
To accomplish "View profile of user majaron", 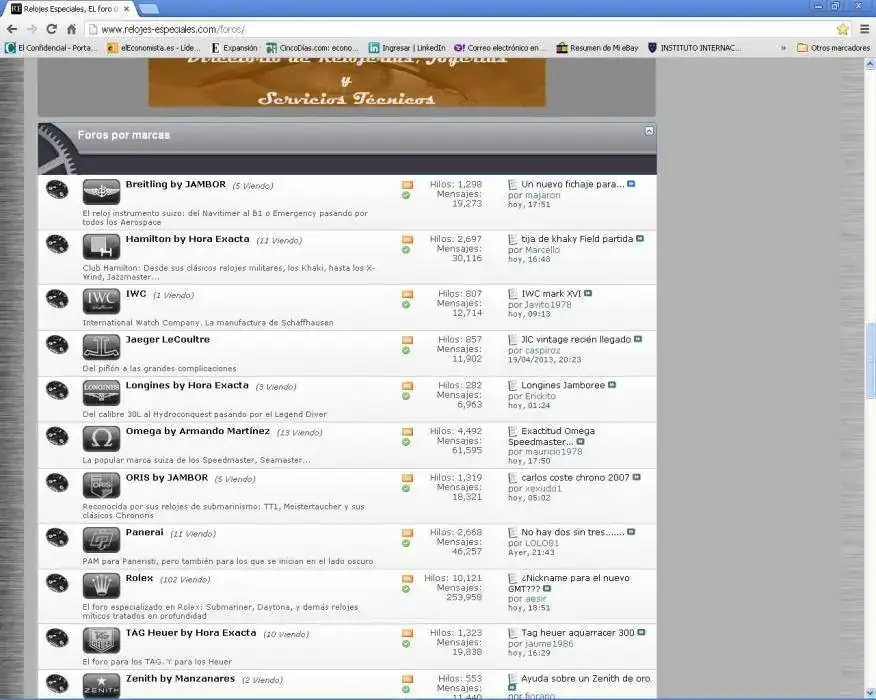I will 542,195.
